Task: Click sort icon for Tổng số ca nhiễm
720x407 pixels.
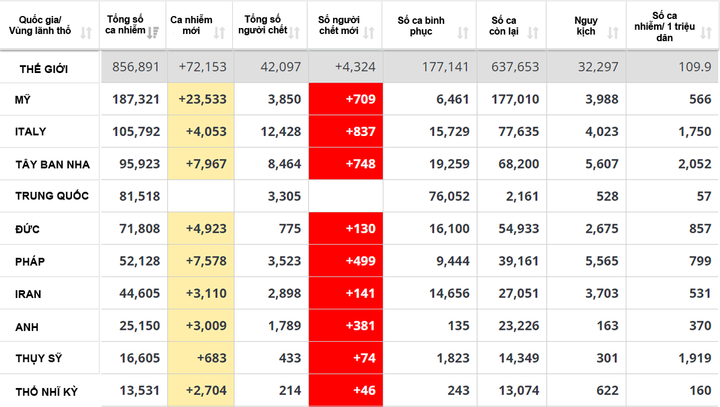Action: pos(152,33)
